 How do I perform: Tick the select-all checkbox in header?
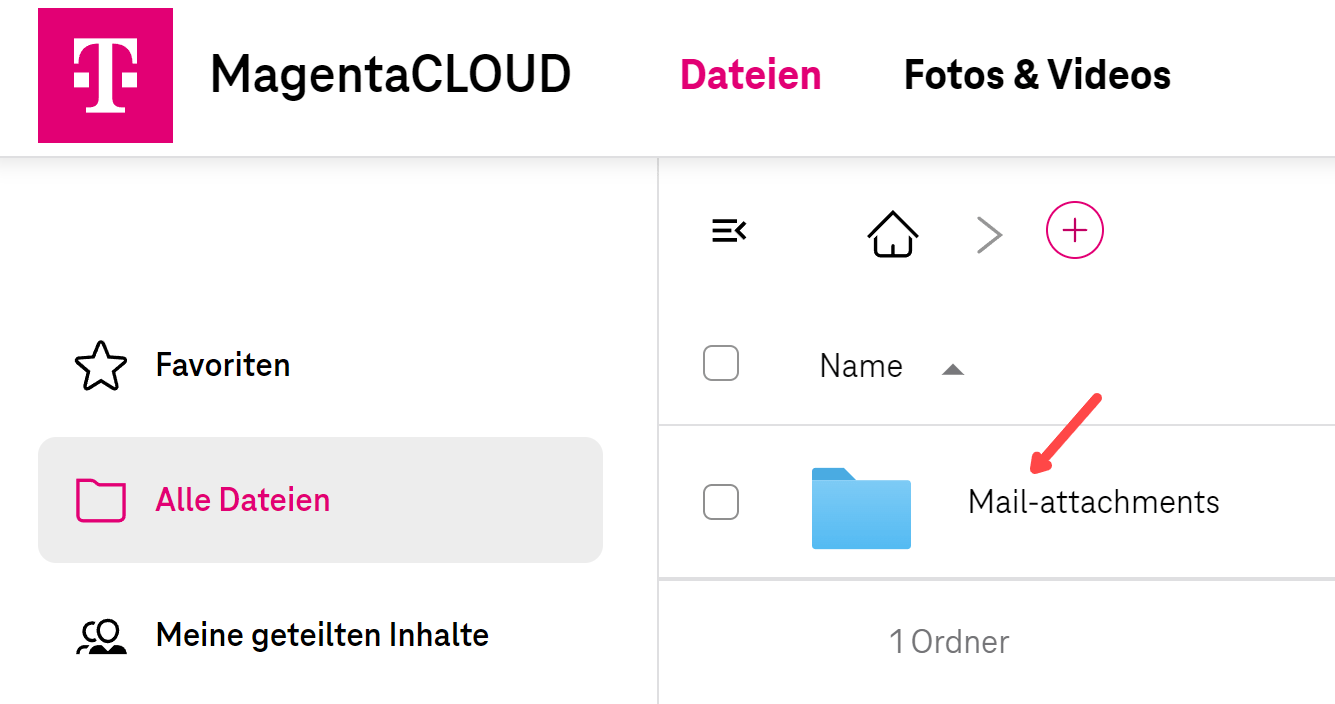[x=721, y=363]
